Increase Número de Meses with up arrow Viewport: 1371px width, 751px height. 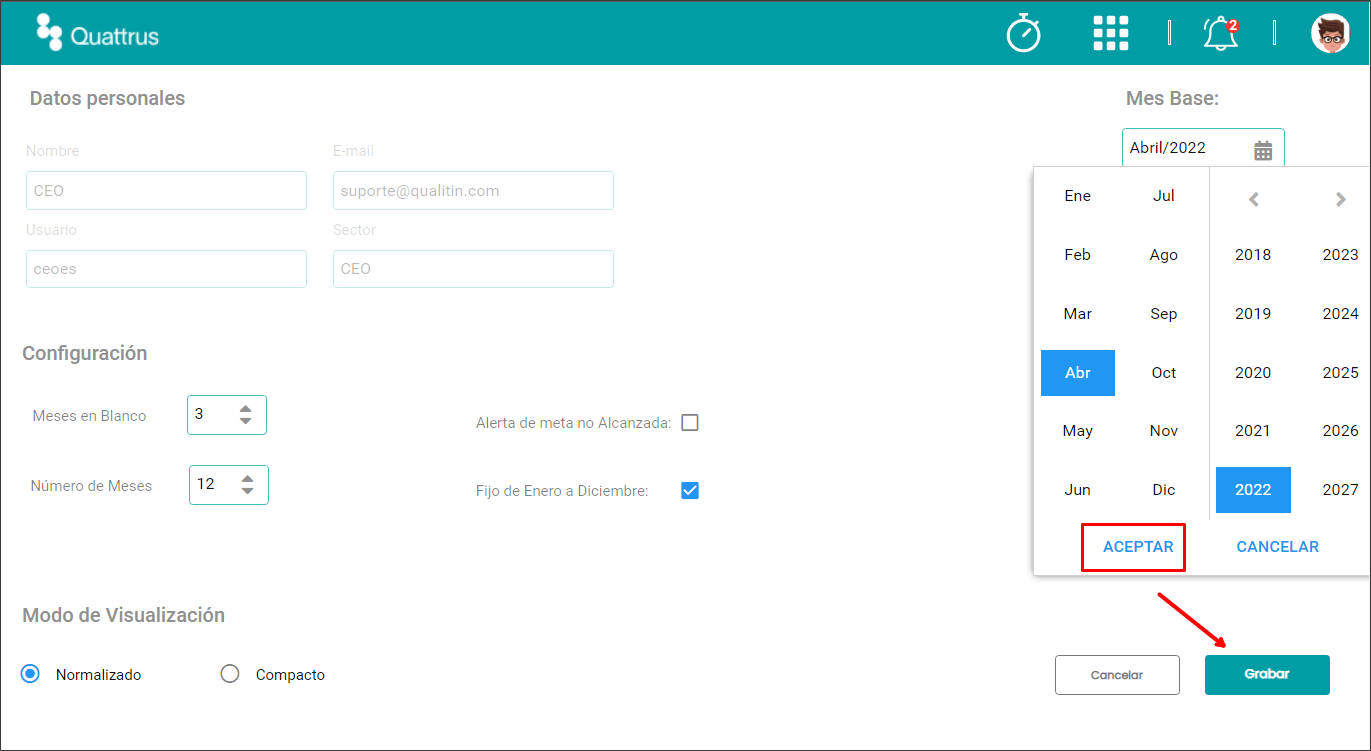pos(248,478)
